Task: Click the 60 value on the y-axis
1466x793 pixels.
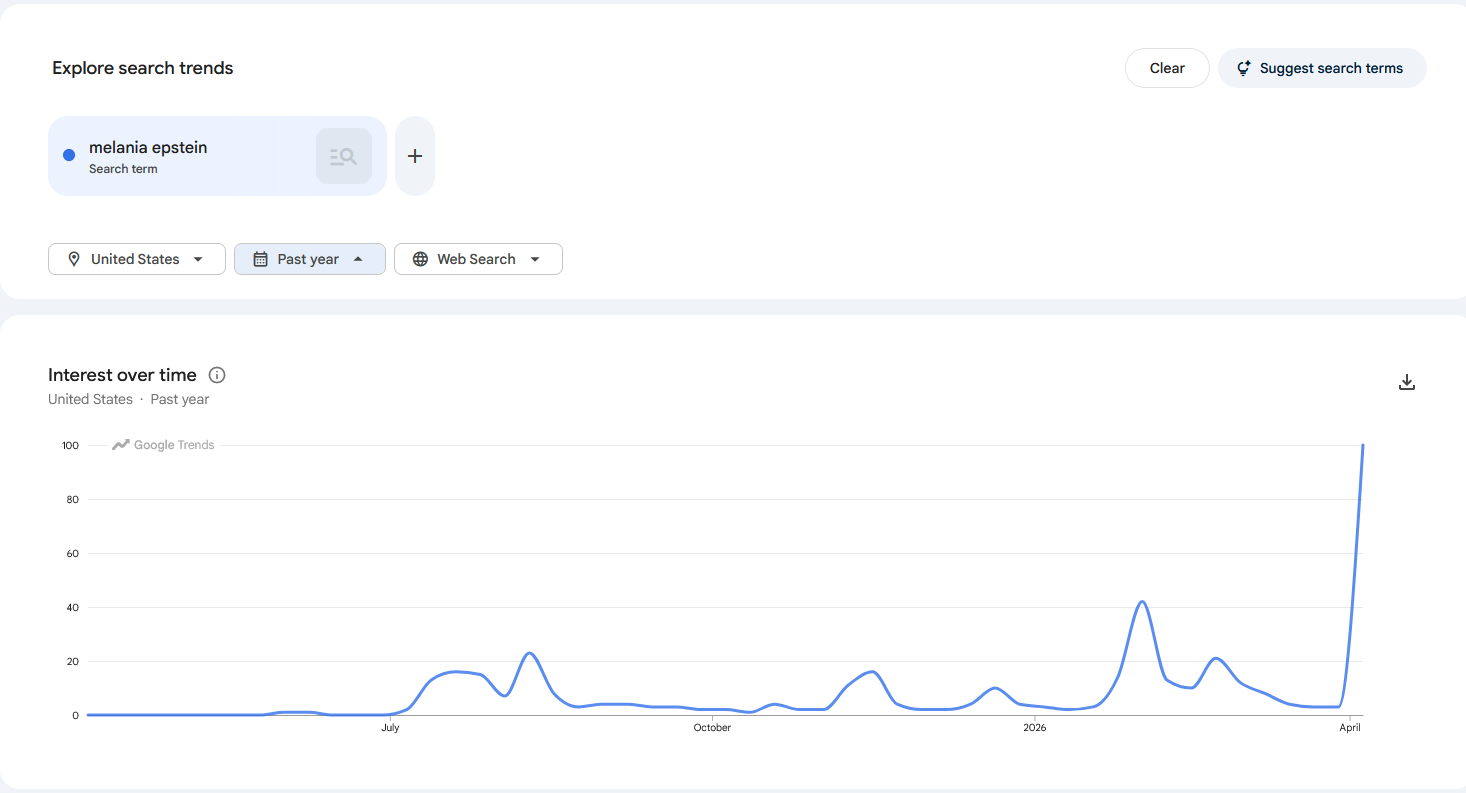Action: tap(73, 553)
